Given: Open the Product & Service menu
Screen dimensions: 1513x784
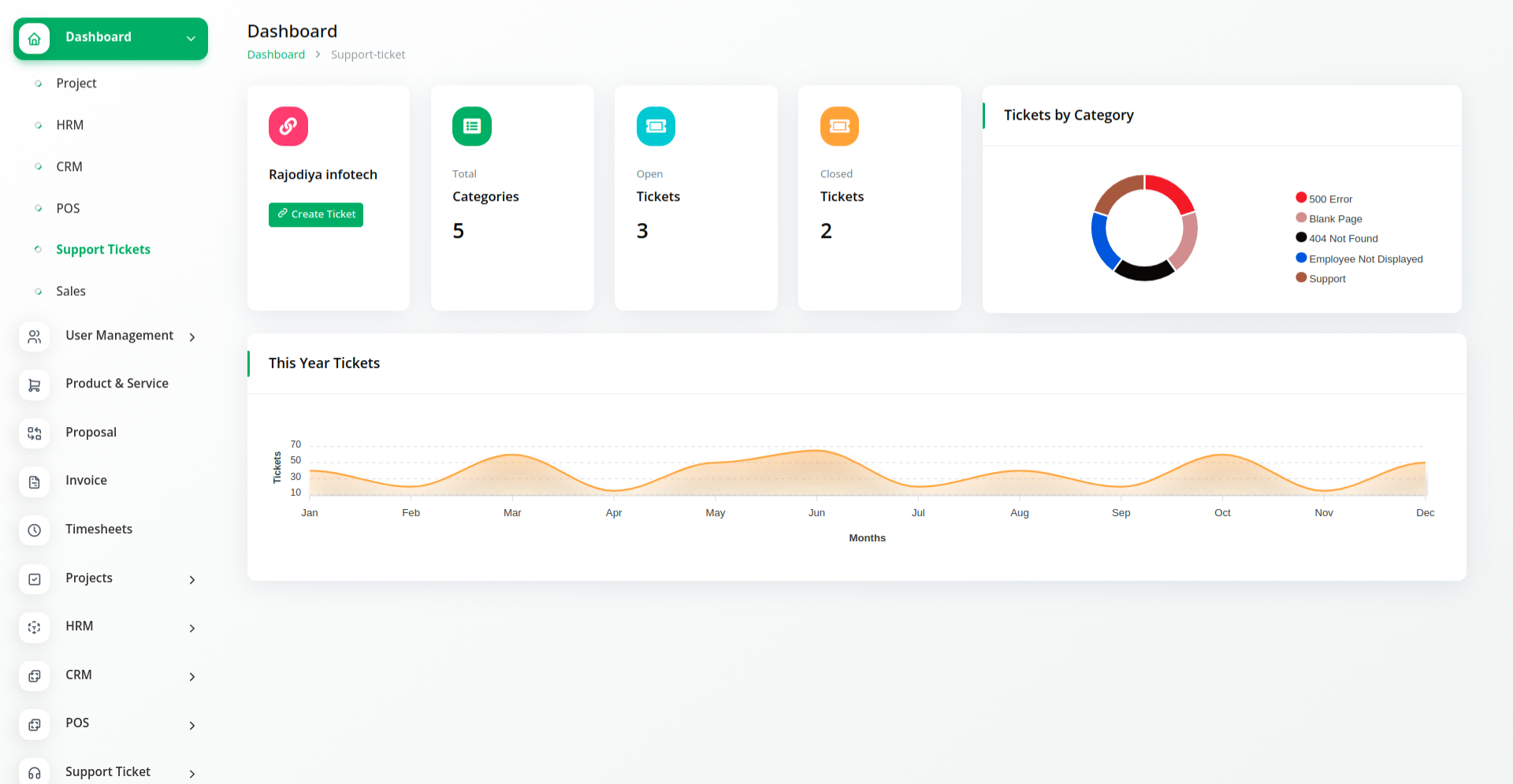Looking at the screenshot, I should [x=117, y=384].
